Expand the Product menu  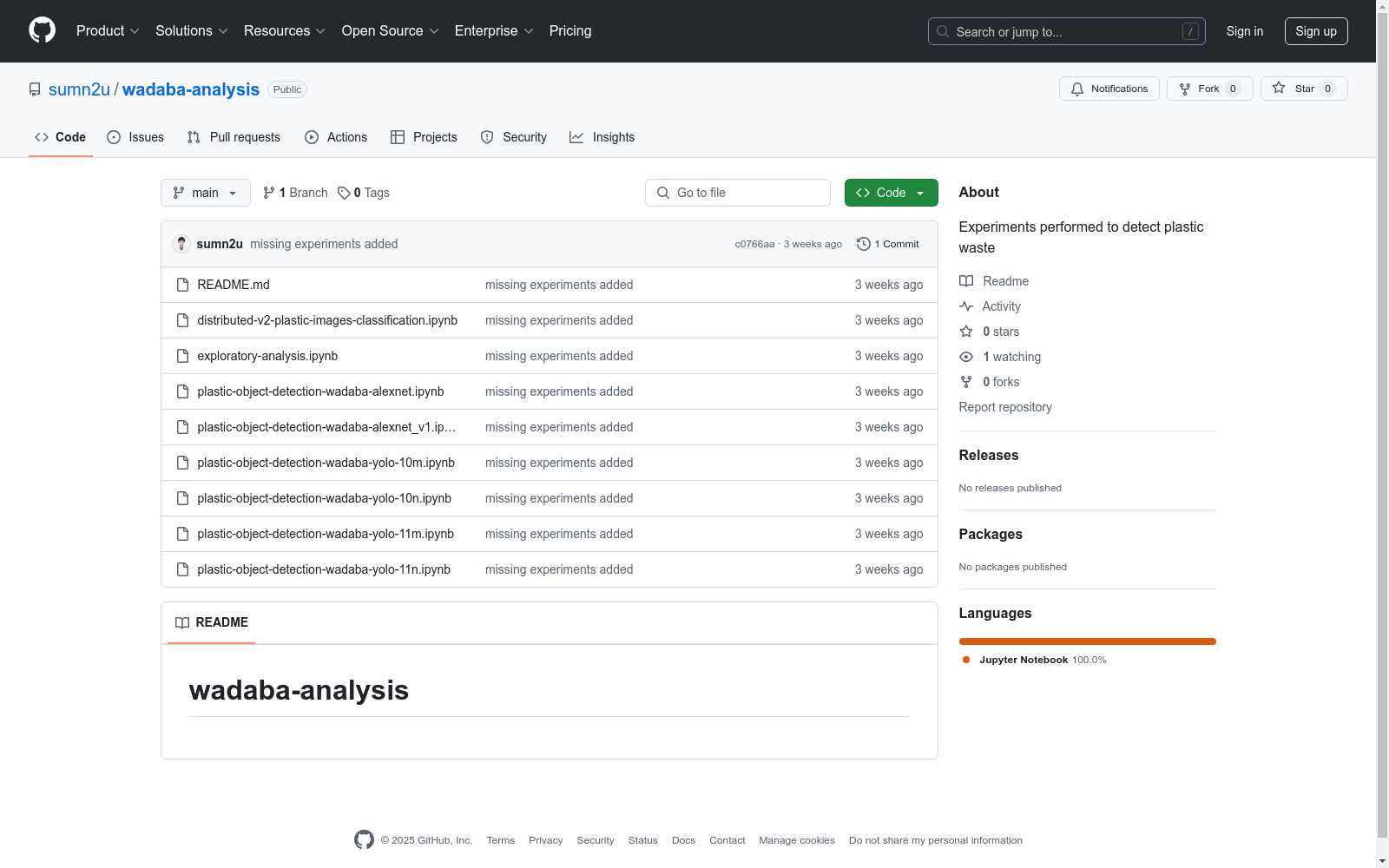coord(108,31)
